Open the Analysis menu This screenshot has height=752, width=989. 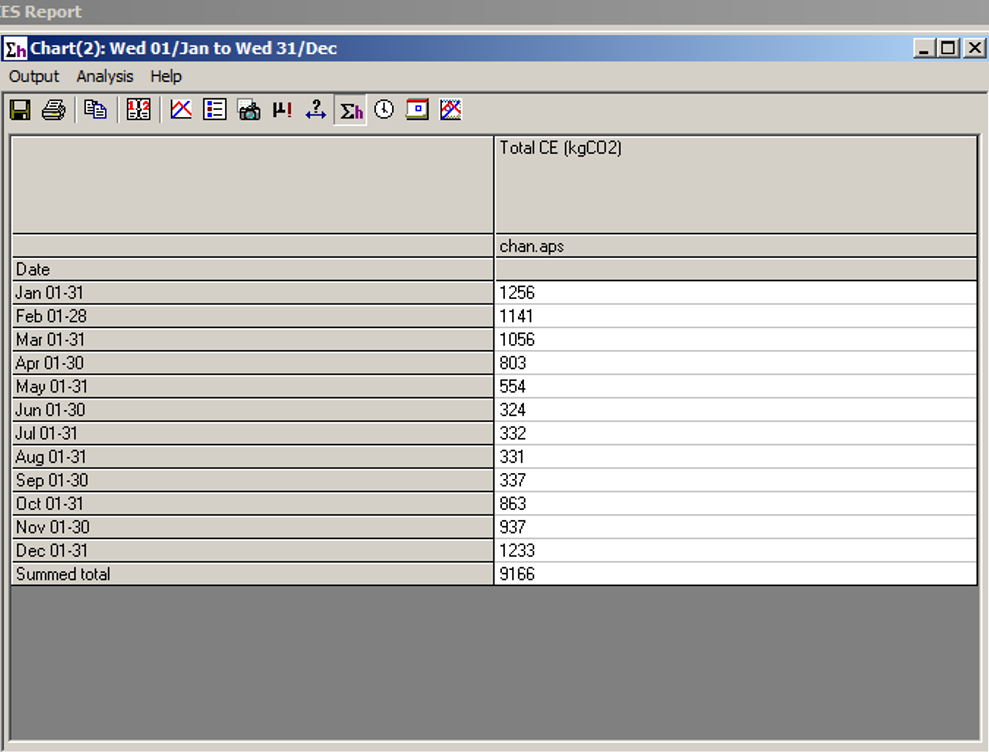(104, 76)
